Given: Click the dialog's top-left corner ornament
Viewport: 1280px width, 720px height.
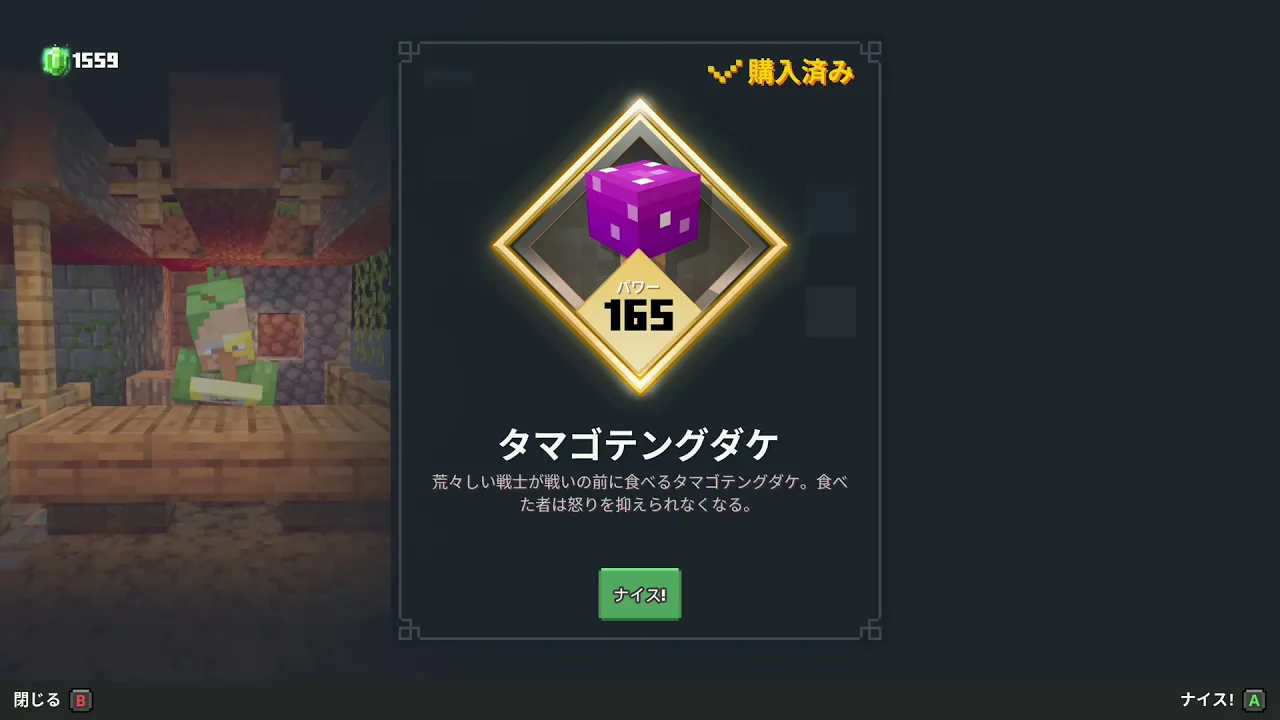Looking at the screenshot, I should click(408, 50).
